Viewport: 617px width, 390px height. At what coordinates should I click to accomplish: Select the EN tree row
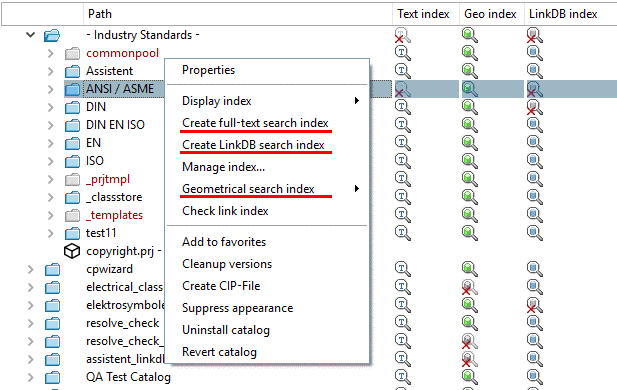point(93,143)
